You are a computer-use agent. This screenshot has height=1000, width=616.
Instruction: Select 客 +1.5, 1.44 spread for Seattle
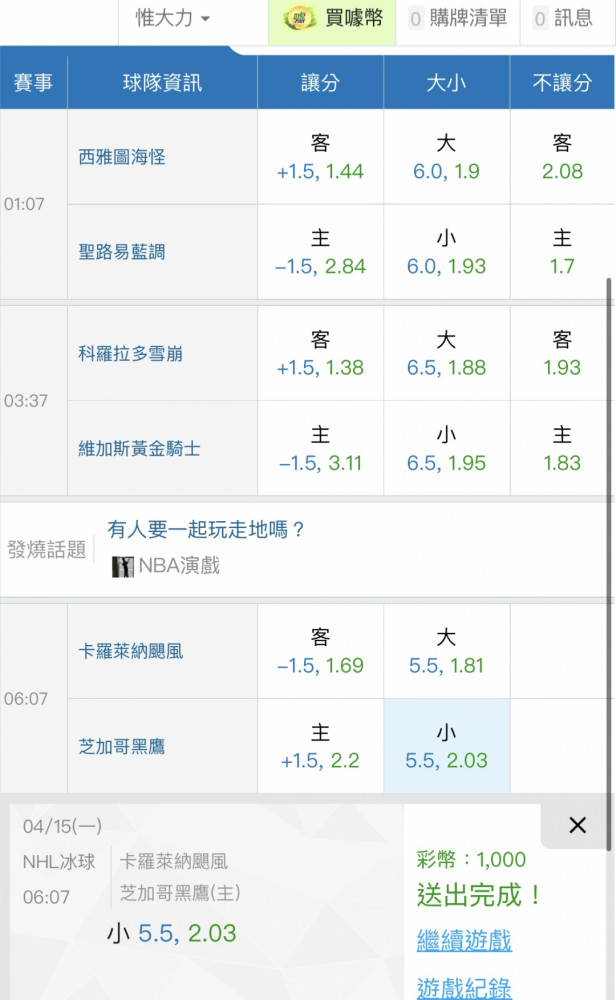320,157
